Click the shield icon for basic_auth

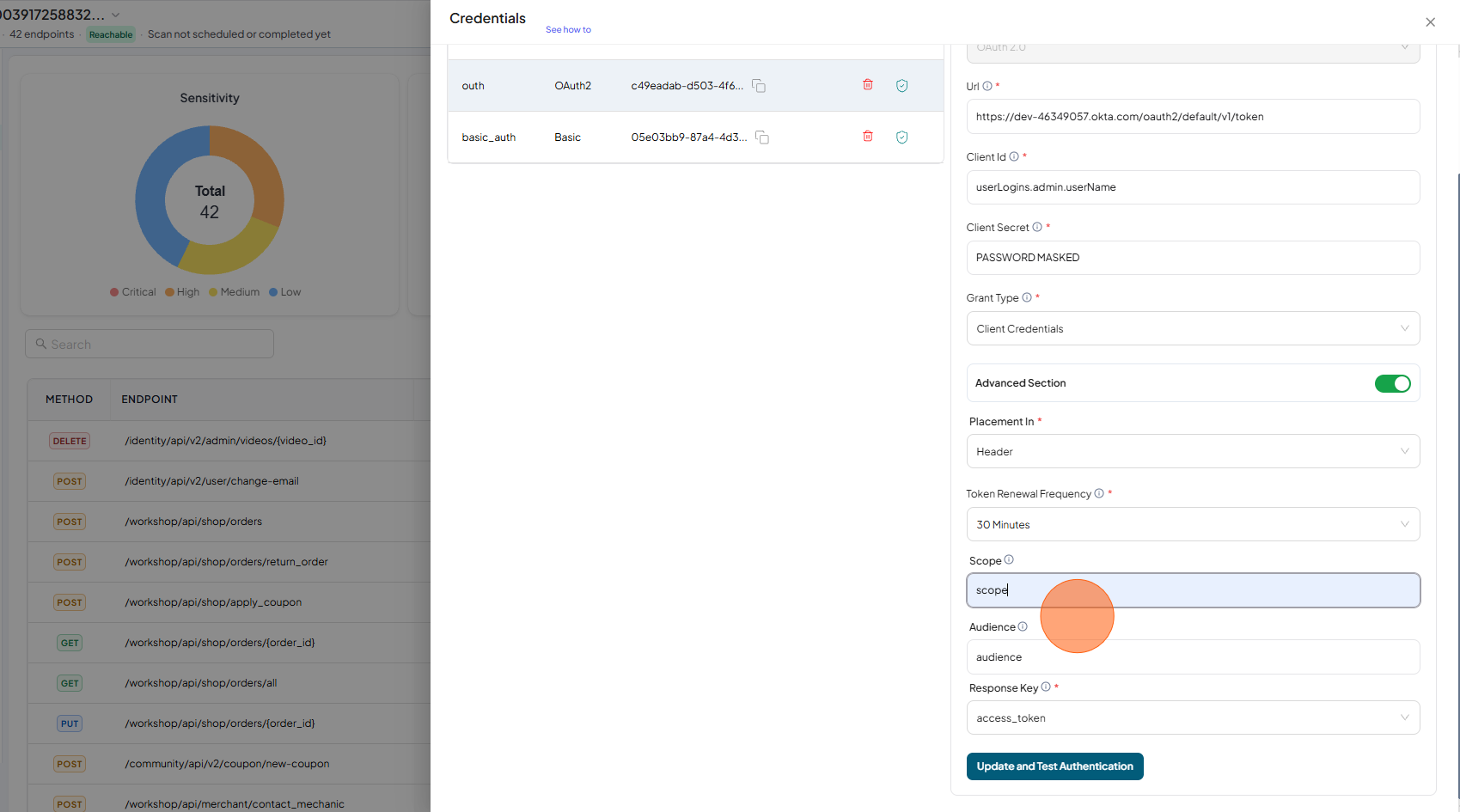point(902,137)
